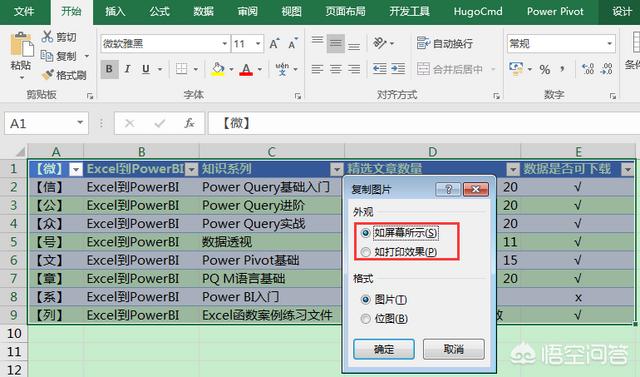Click the accounting number format icon
This screenshot has width=640, height=377.
516,69
